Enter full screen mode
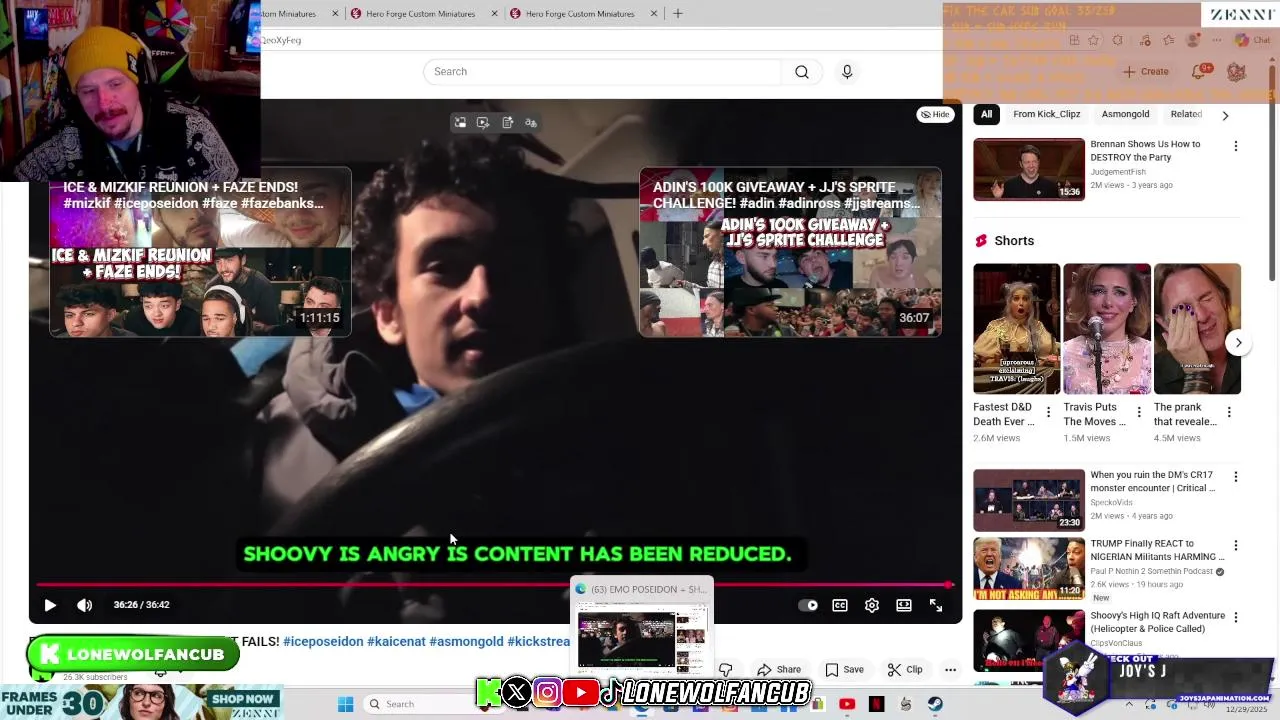This screenshot has height=720, width=1280. 936,605
